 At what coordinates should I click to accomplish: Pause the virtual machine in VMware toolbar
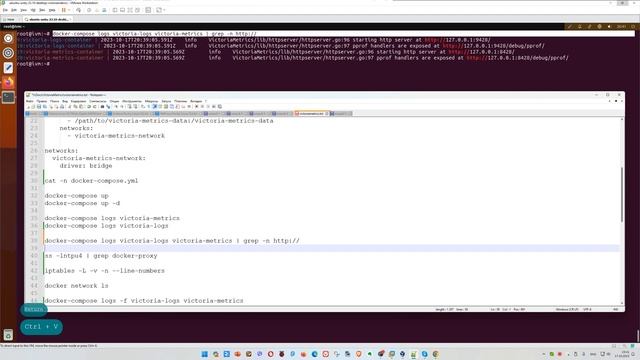pyautogui.click(x=63, y=10)
